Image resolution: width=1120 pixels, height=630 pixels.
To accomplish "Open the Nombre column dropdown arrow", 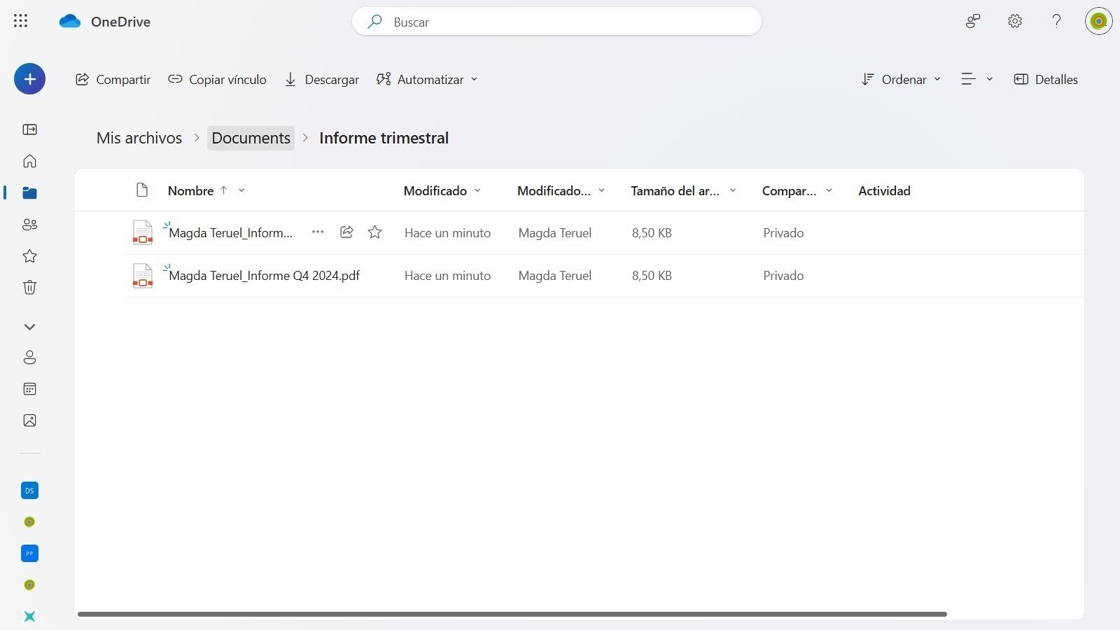I will (241, 191).
